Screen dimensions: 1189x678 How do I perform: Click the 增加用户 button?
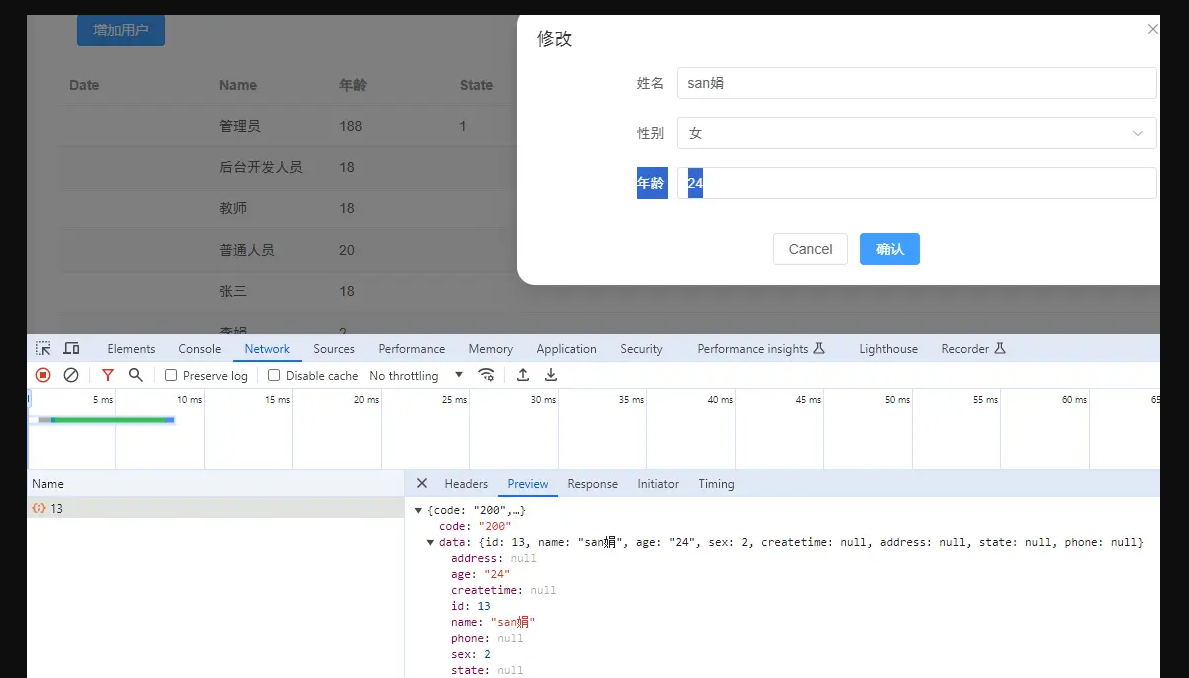pos(121,30)
